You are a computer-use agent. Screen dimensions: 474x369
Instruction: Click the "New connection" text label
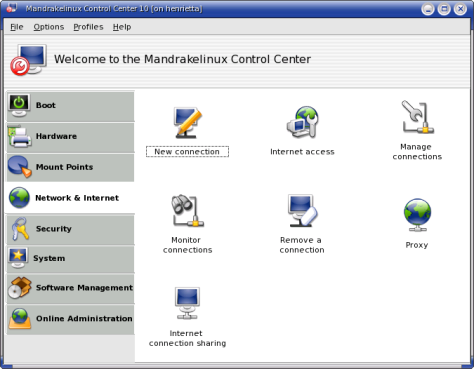point(187,152)
